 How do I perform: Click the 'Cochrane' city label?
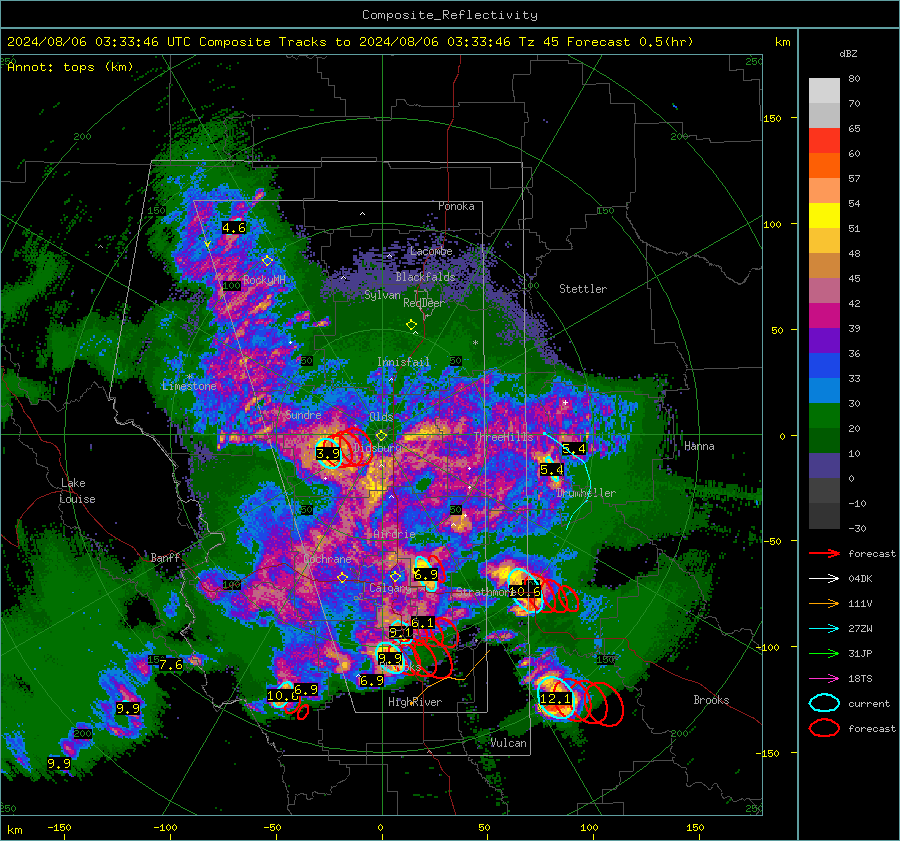pos(327,559)
